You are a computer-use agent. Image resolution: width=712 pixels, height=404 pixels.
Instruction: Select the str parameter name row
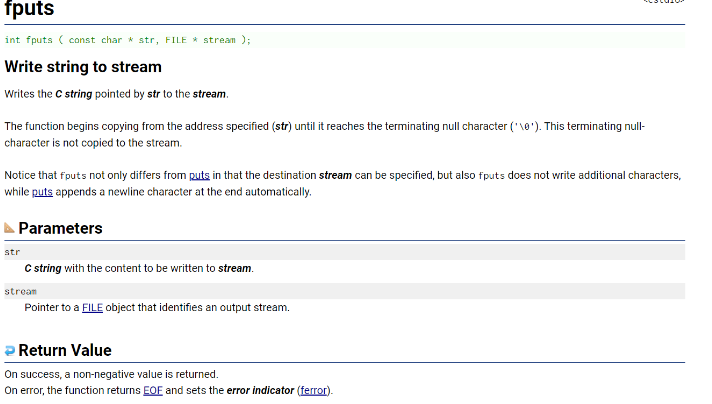(345, 252)
